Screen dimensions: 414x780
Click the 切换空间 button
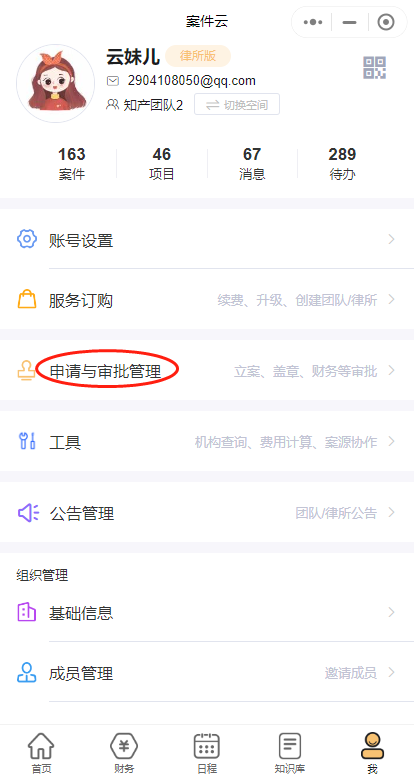[237, 104]
